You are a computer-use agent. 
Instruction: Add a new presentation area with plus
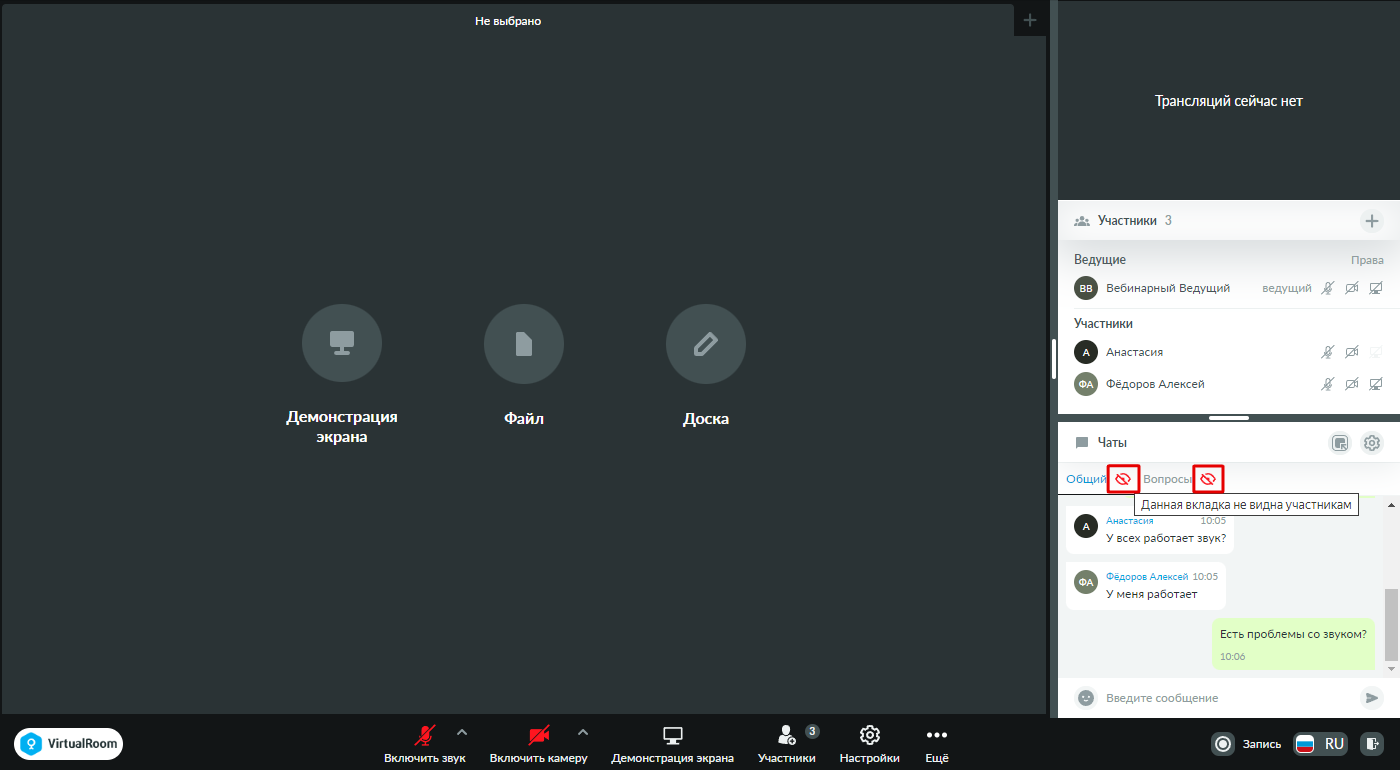pyautogui.click(x=1030, y=20)
